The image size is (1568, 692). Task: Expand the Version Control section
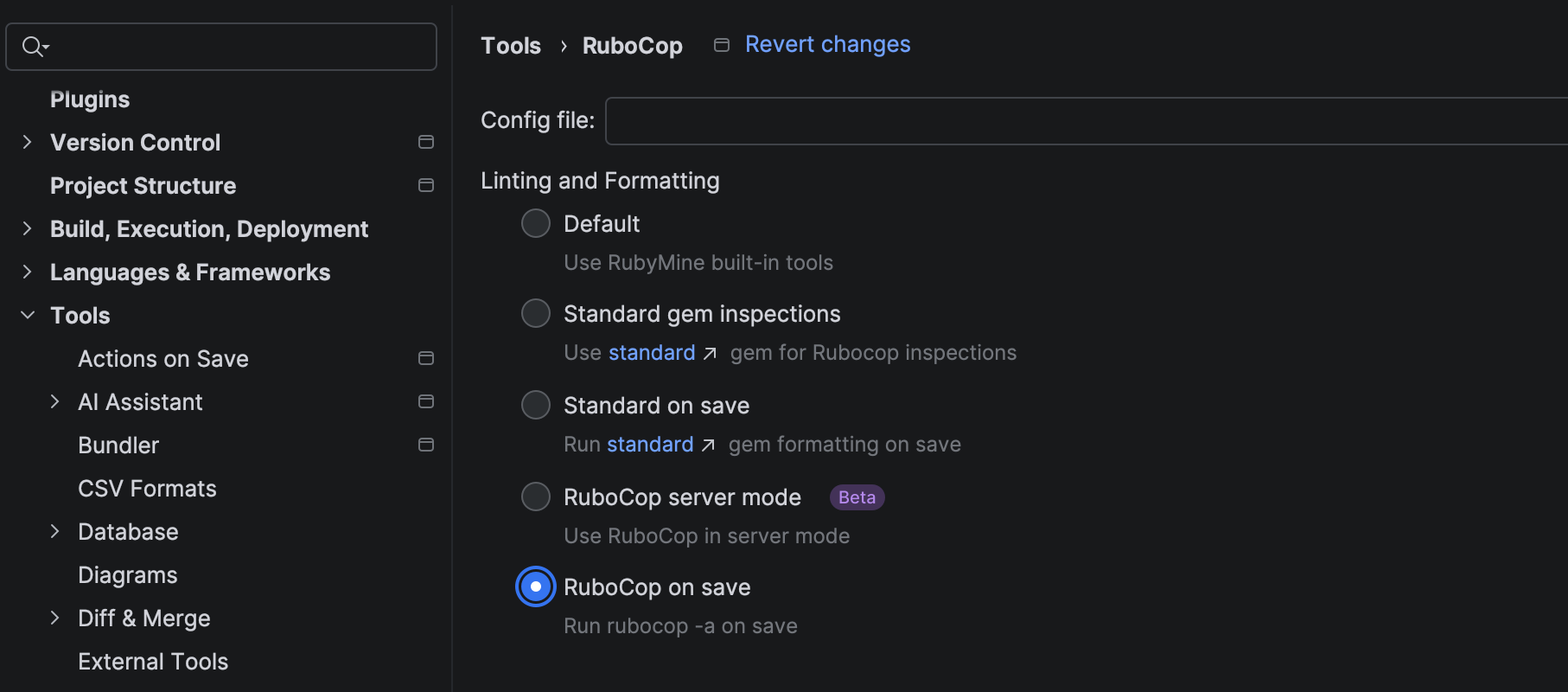tap(27, 142)
